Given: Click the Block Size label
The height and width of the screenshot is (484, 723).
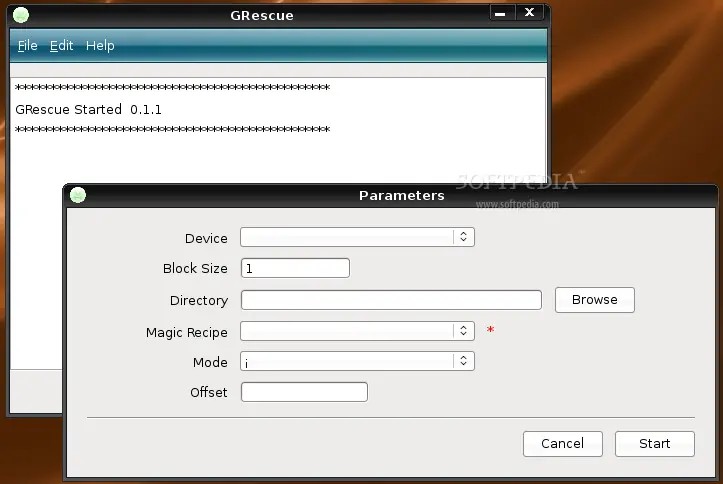Looking at the screenshot, I should [195, 268].
